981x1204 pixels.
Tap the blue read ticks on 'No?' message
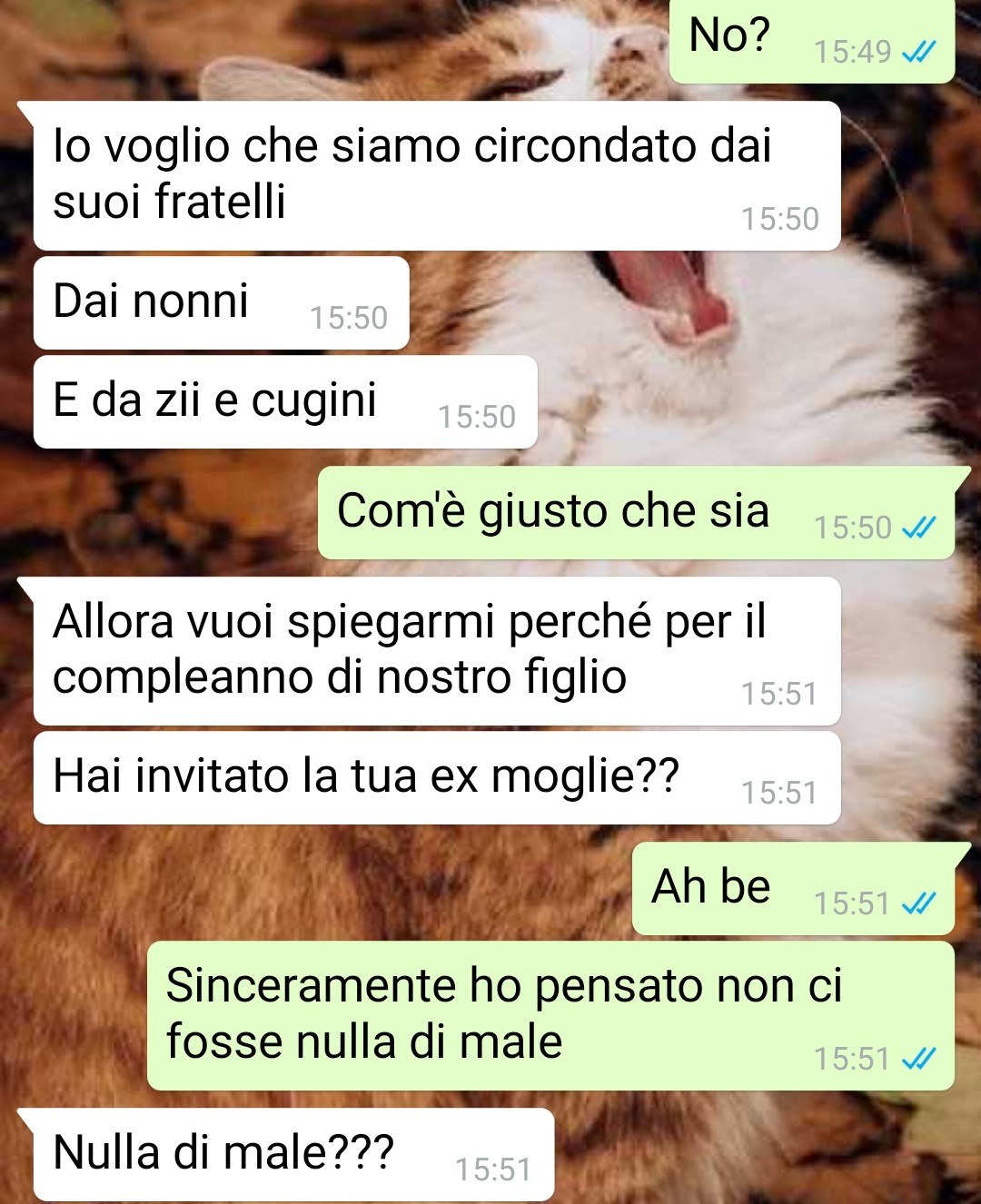pos(917,53)
